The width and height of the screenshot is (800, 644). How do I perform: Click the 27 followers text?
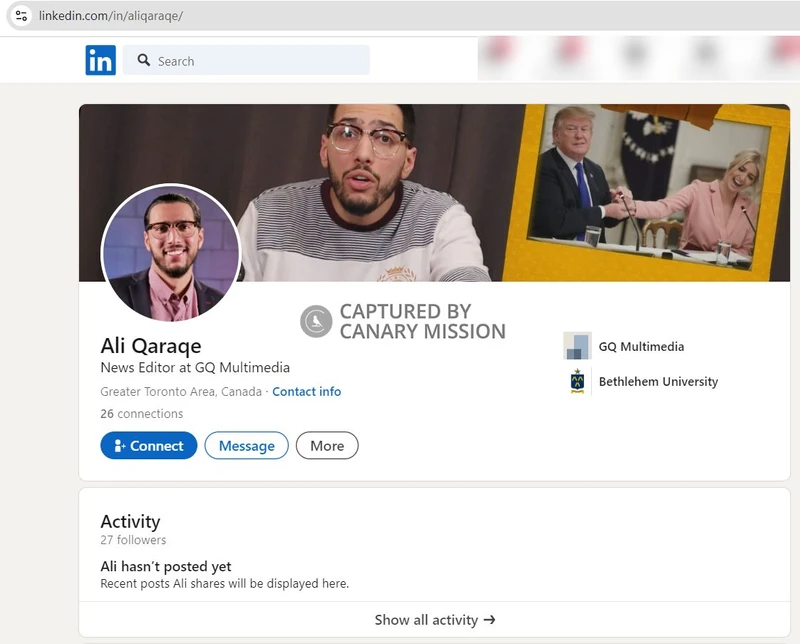point(133,540)
